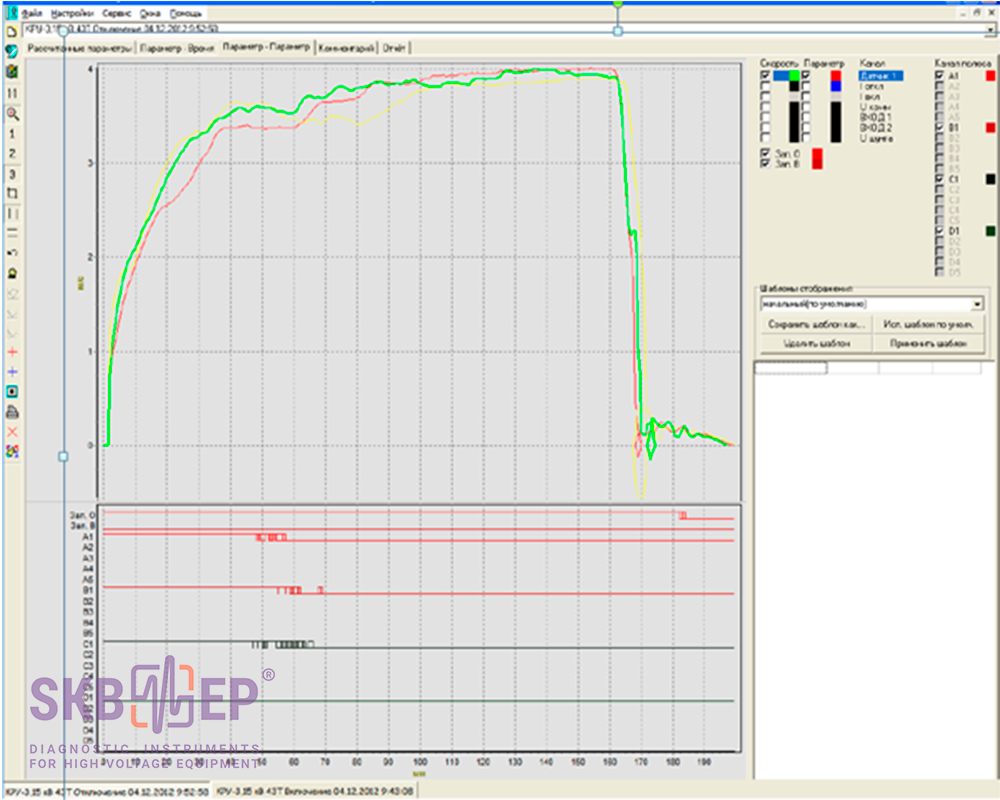Click the padlock icon in the left toolbar
This screenshot has width=1000, height=800.
click(12, 274)
